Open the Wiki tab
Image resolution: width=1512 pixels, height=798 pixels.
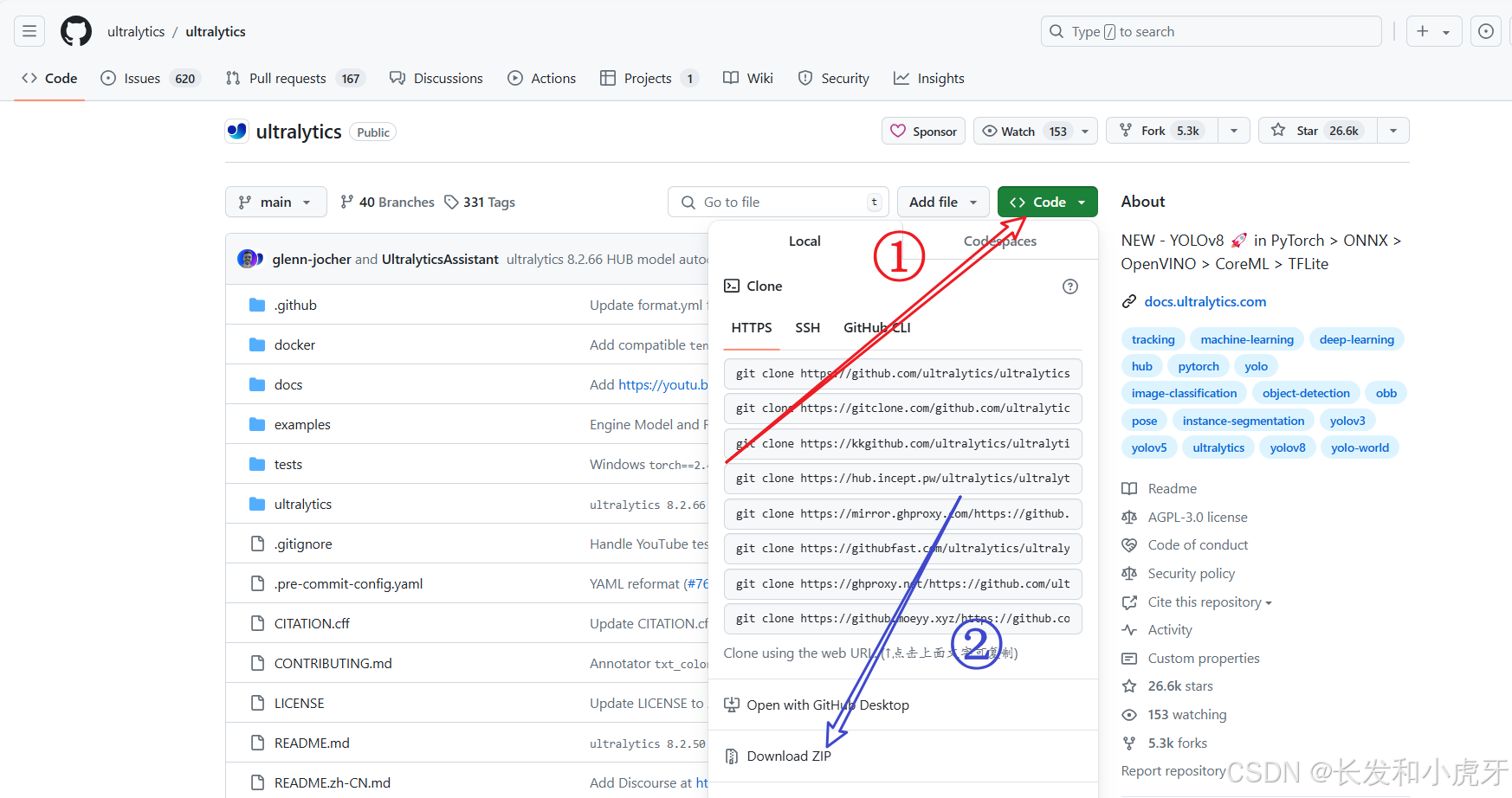click(748, 78)
